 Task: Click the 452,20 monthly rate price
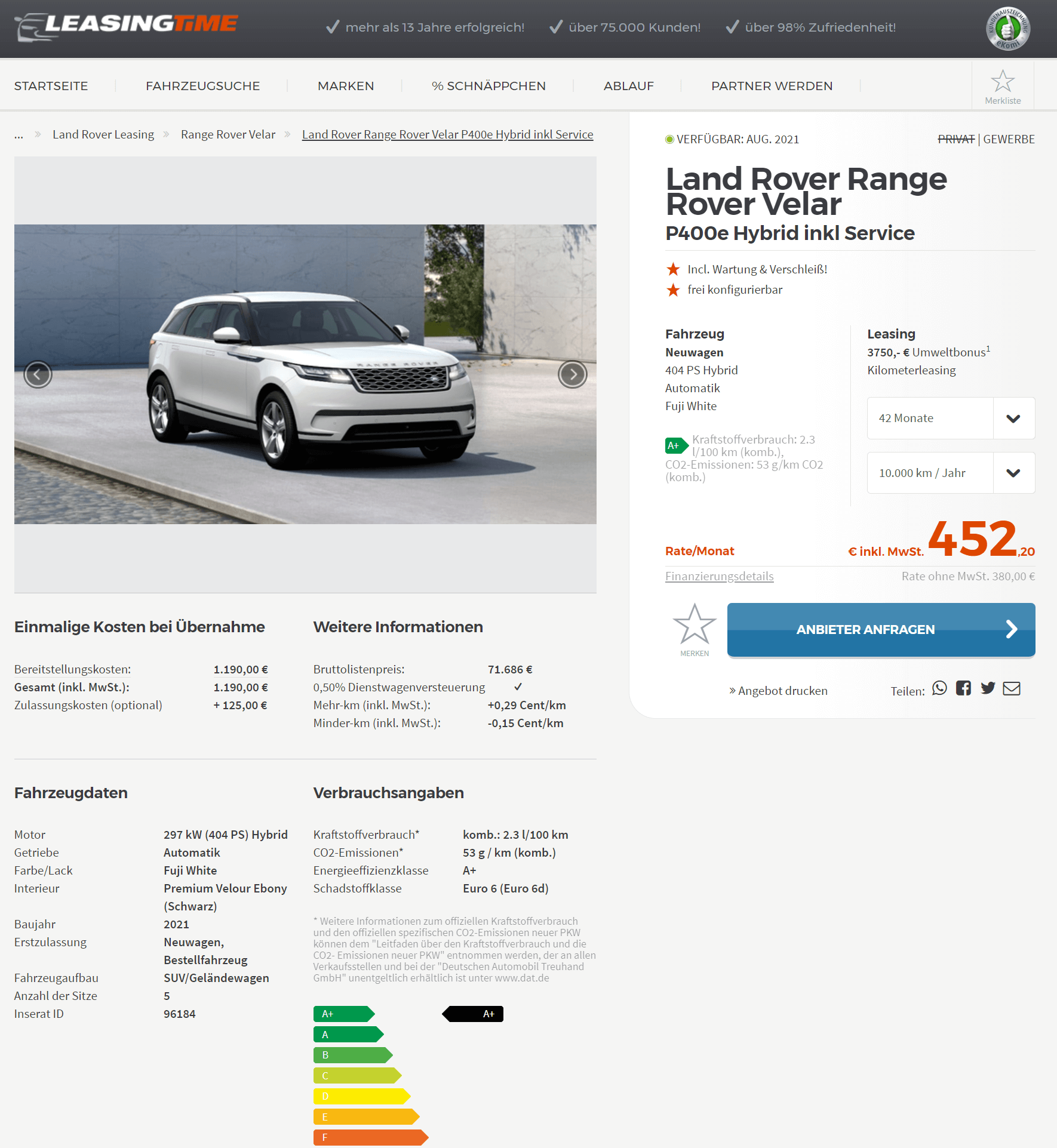pos(981,539)
